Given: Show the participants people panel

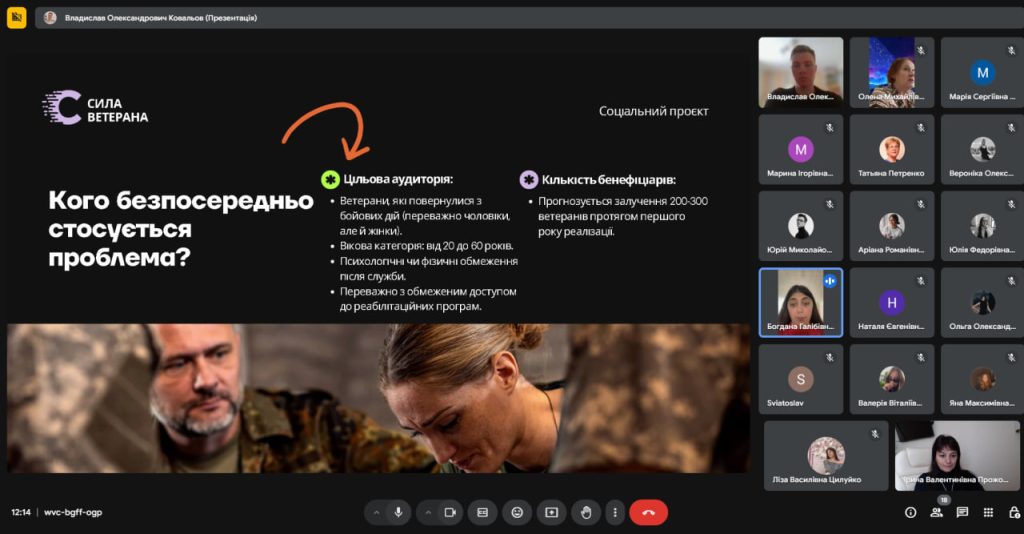Looking at the screenshot, I should point(936,512).
